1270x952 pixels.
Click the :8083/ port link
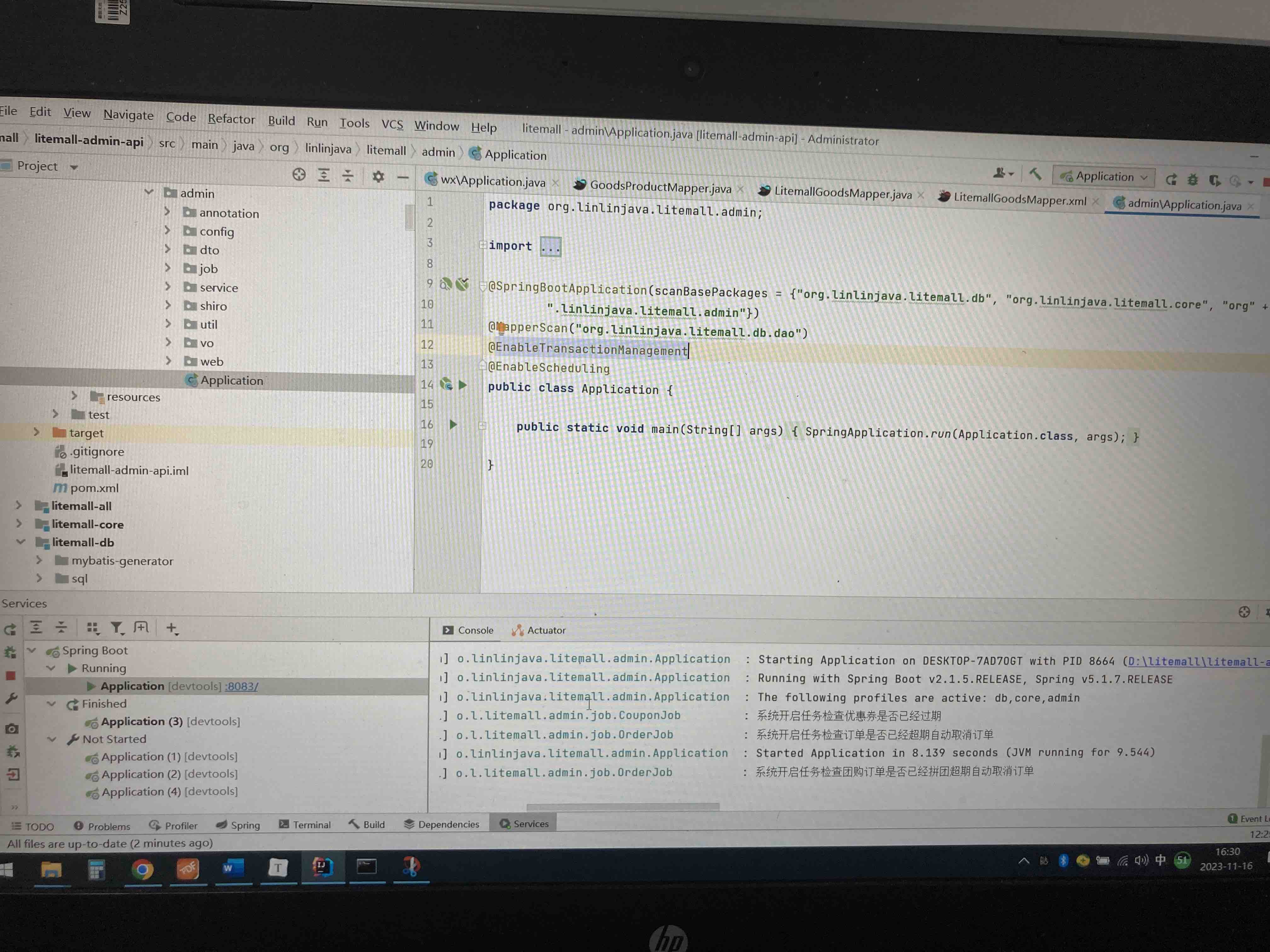242,686
